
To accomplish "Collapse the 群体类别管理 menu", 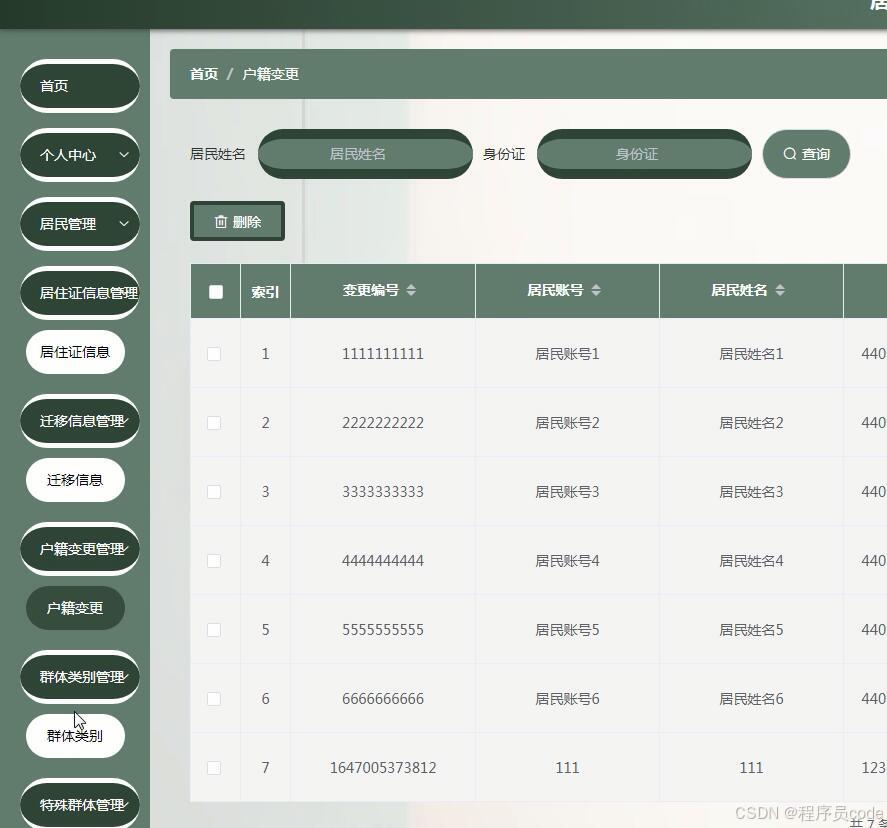I will coord(80,676).
